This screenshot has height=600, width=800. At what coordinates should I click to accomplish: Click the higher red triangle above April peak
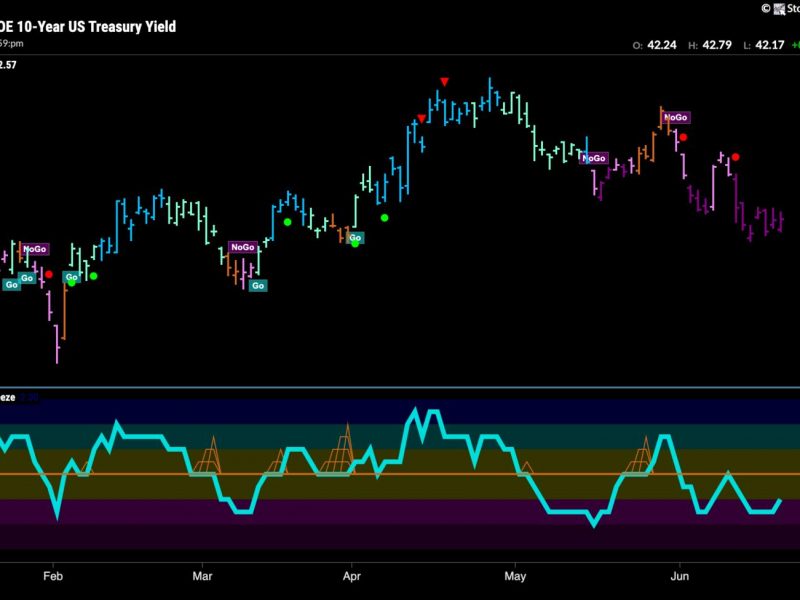(x=444, y=82)
